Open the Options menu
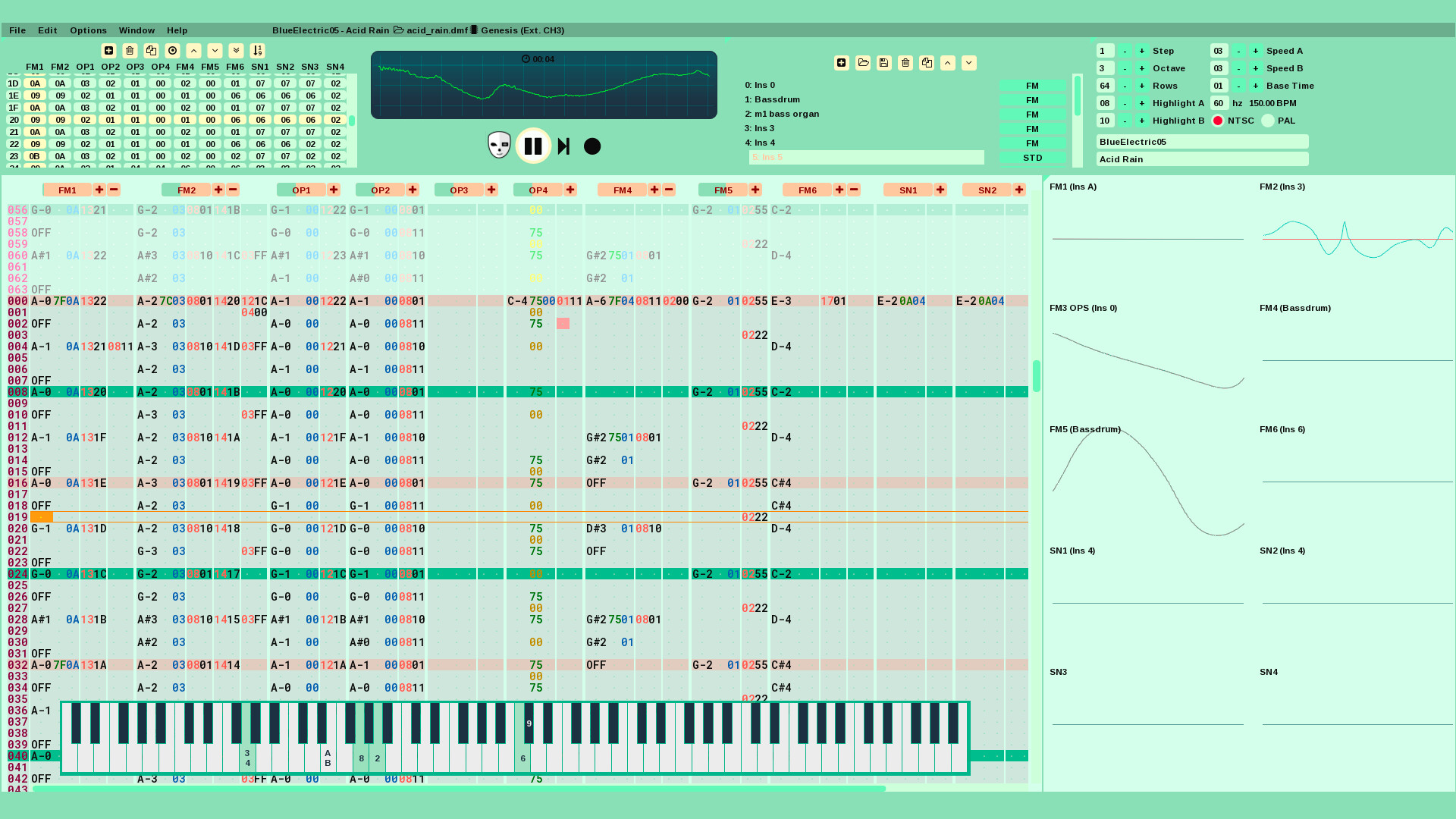This screenshot has width=1456, height=819. coord(87,30)
